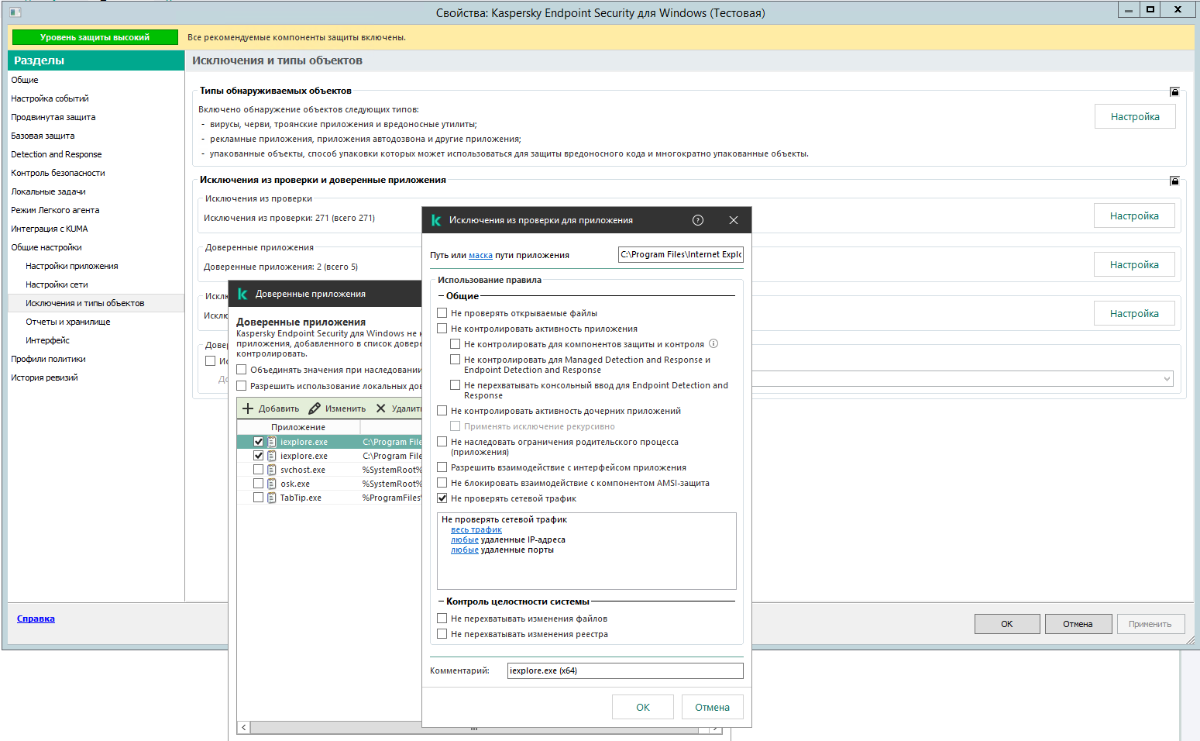Open 'Интерфейс' subsection
1200x741 pixels.
click(47, 340)
